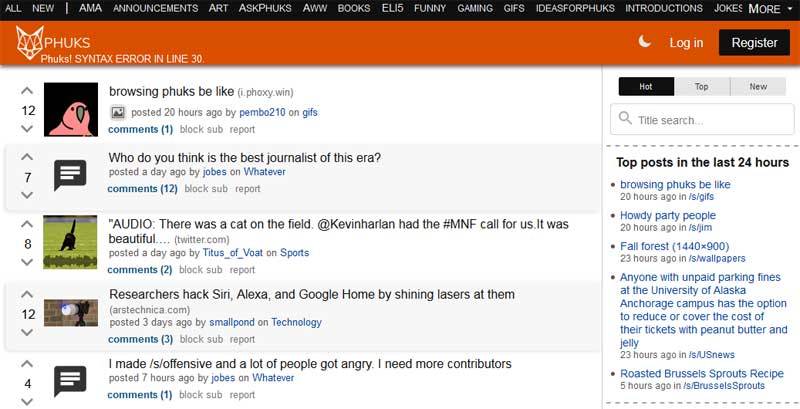800x409 pixels.
Task: Open Titus_of_Voat's profile
Action: (233, 252)
